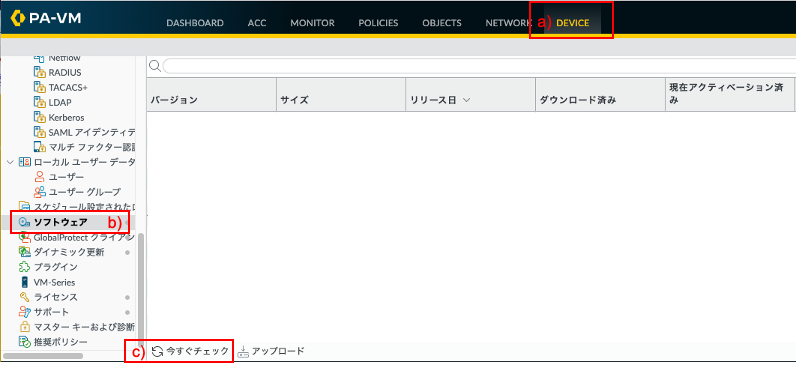Select the DEVICE tab

tap(573, 23)
